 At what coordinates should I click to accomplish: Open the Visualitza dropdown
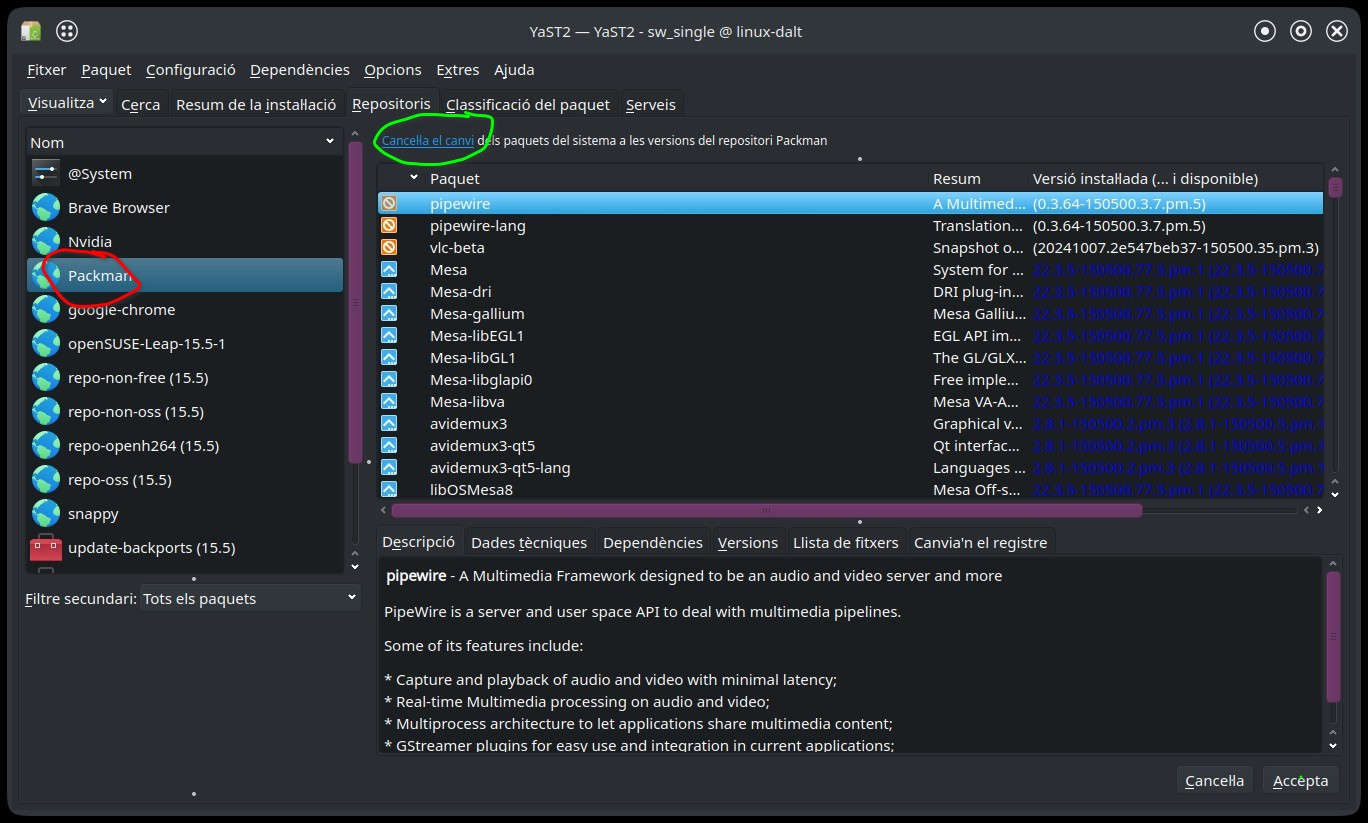click(x=66, y=103)
